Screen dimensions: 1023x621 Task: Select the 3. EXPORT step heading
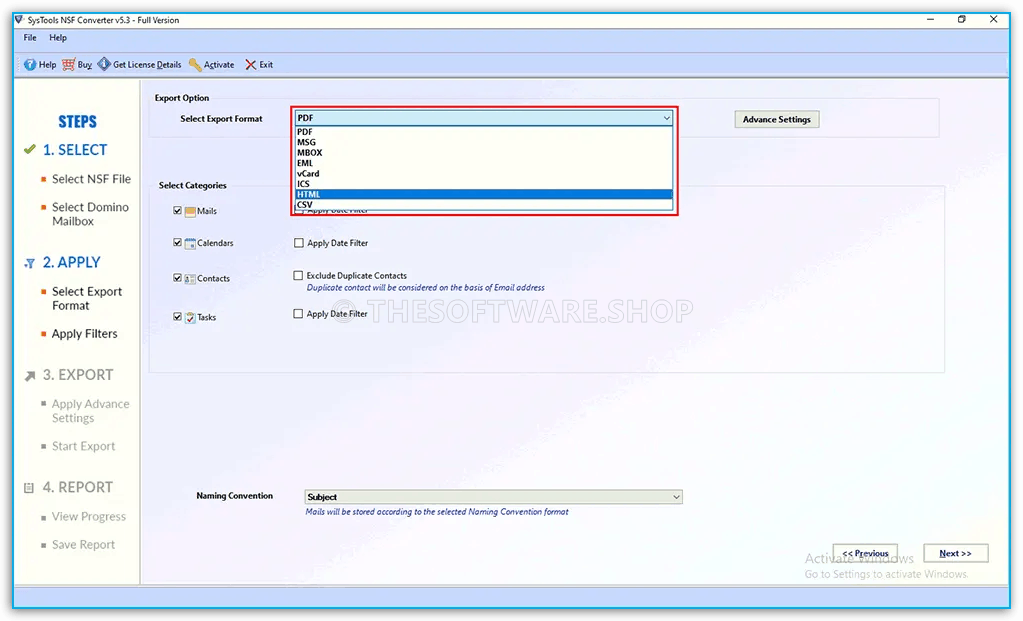tap(78, 375)
